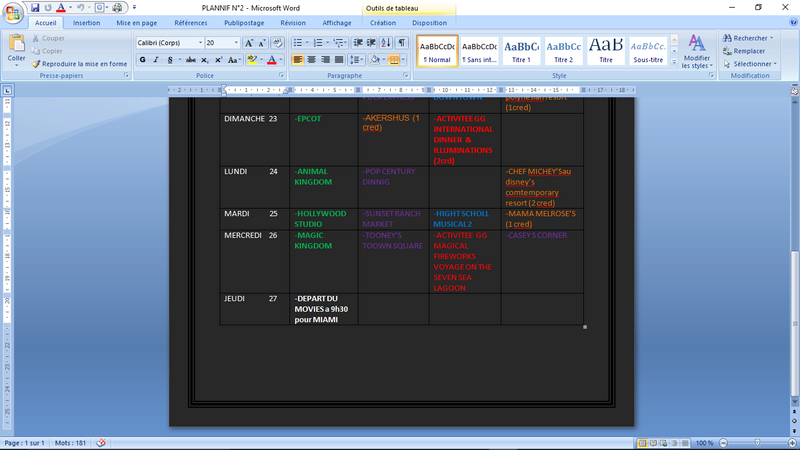This screenshot has width=800, height=450.
Task: Apply subscript formatting
Action: [205, 60]
